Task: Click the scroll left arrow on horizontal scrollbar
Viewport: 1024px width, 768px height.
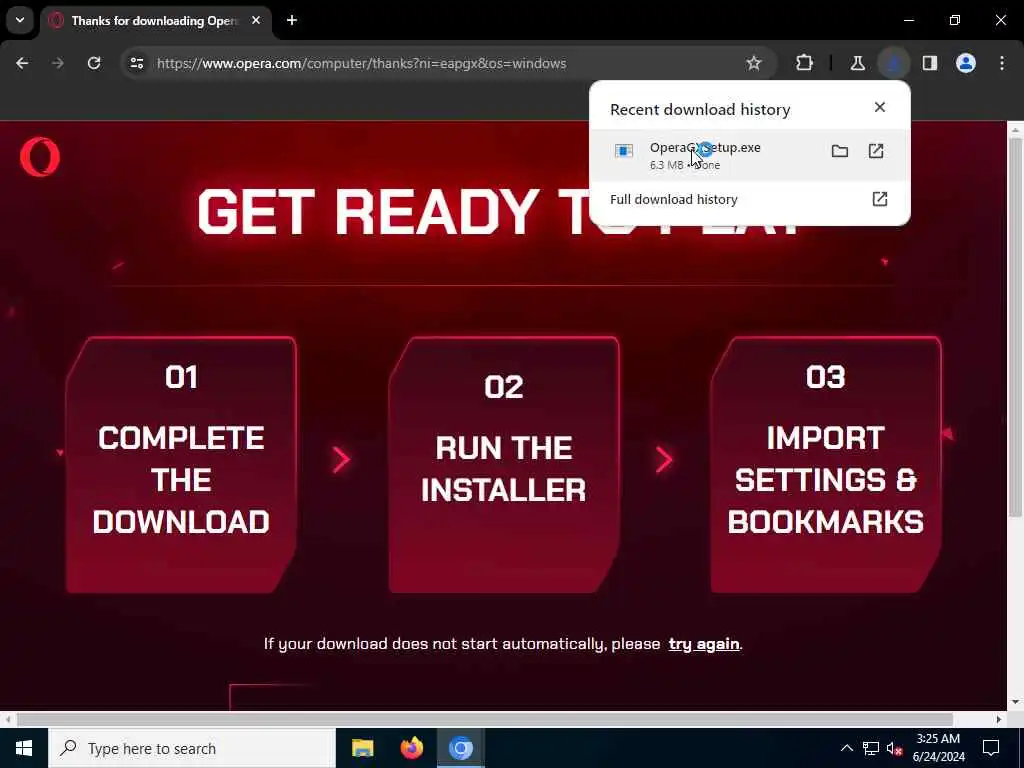Action: point(8,719)
